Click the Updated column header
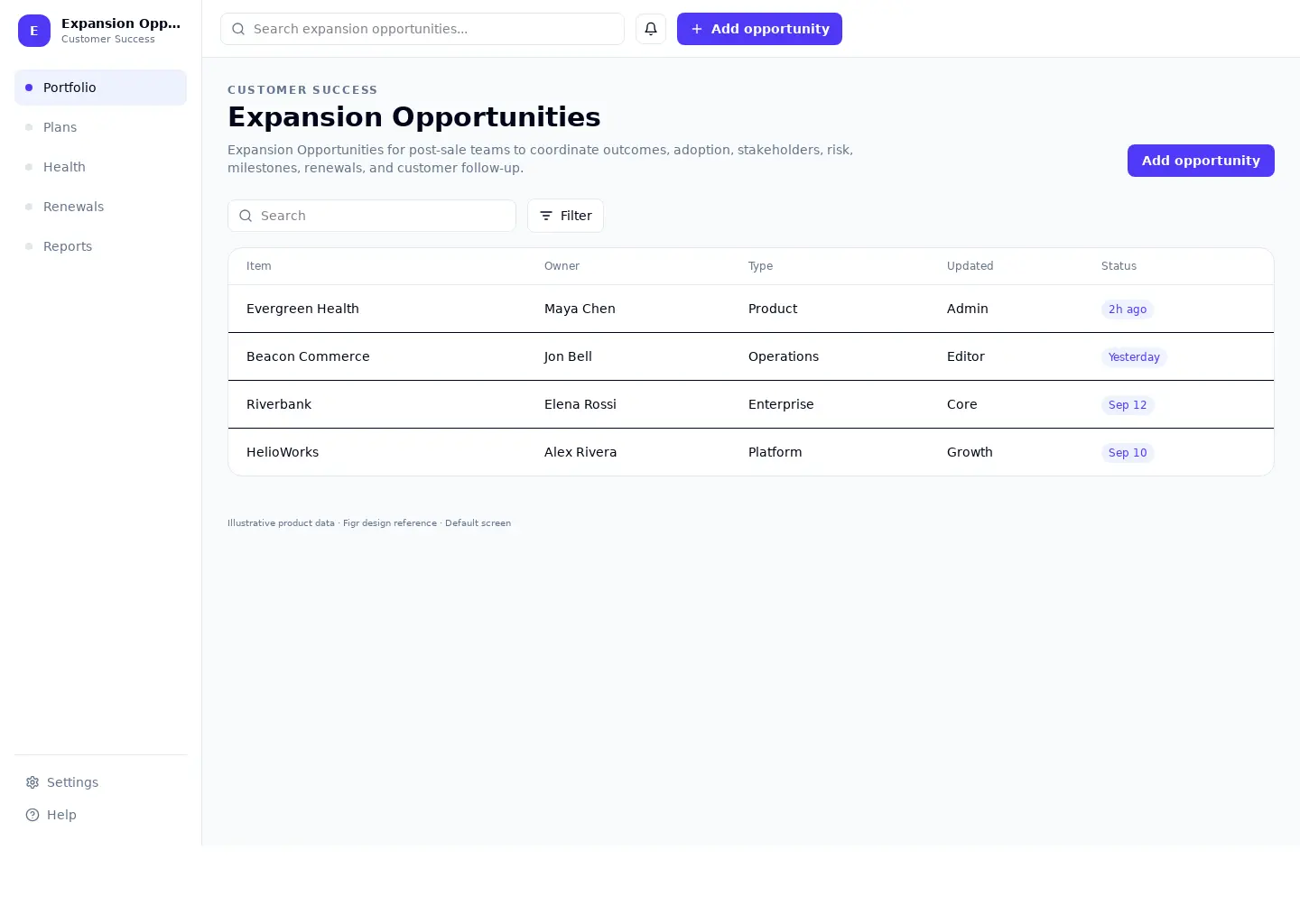Viewport: 1300px width, 924px height. (970, 266)
